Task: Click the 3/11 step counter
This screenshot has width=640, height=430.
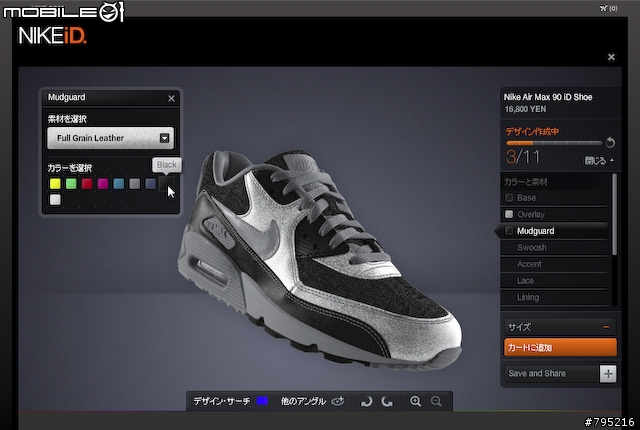Action: click(x=523, y=157)
